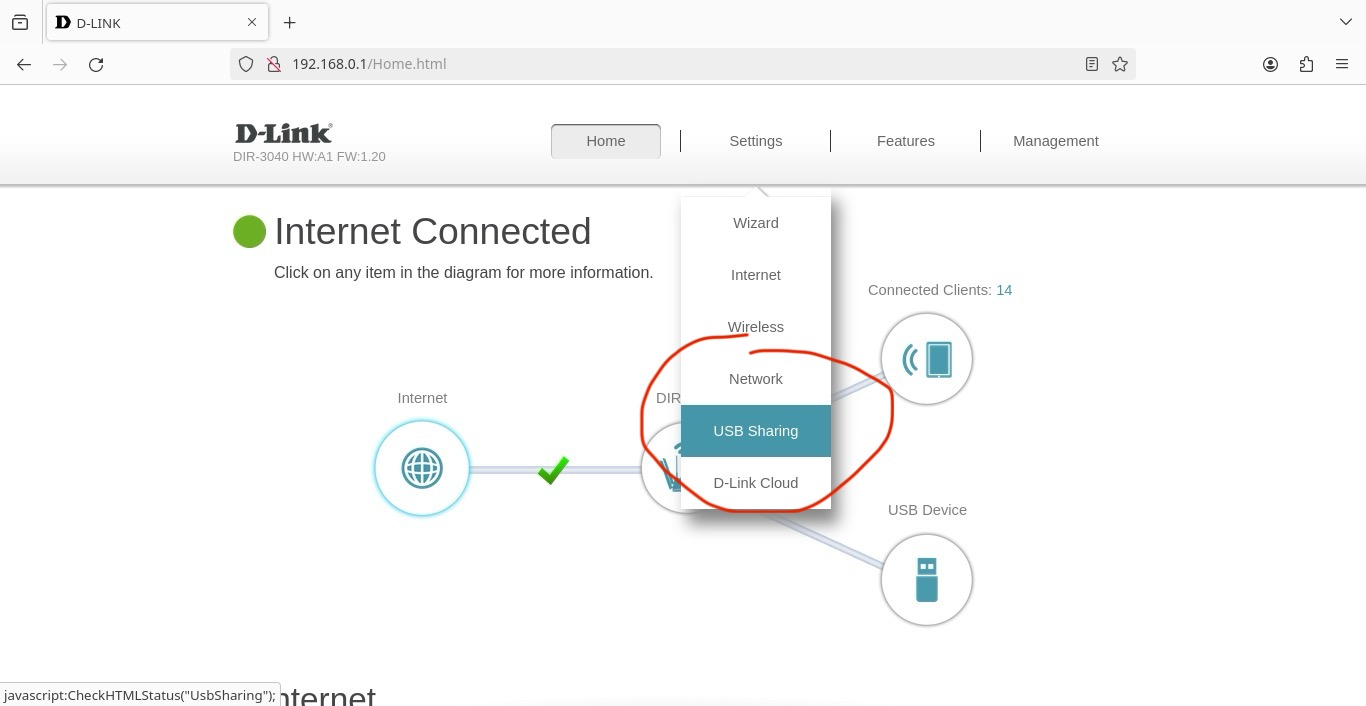Screen dimensions: 1366x706
Task: Click the shield tracking protection icon
Action: (246, 64)
